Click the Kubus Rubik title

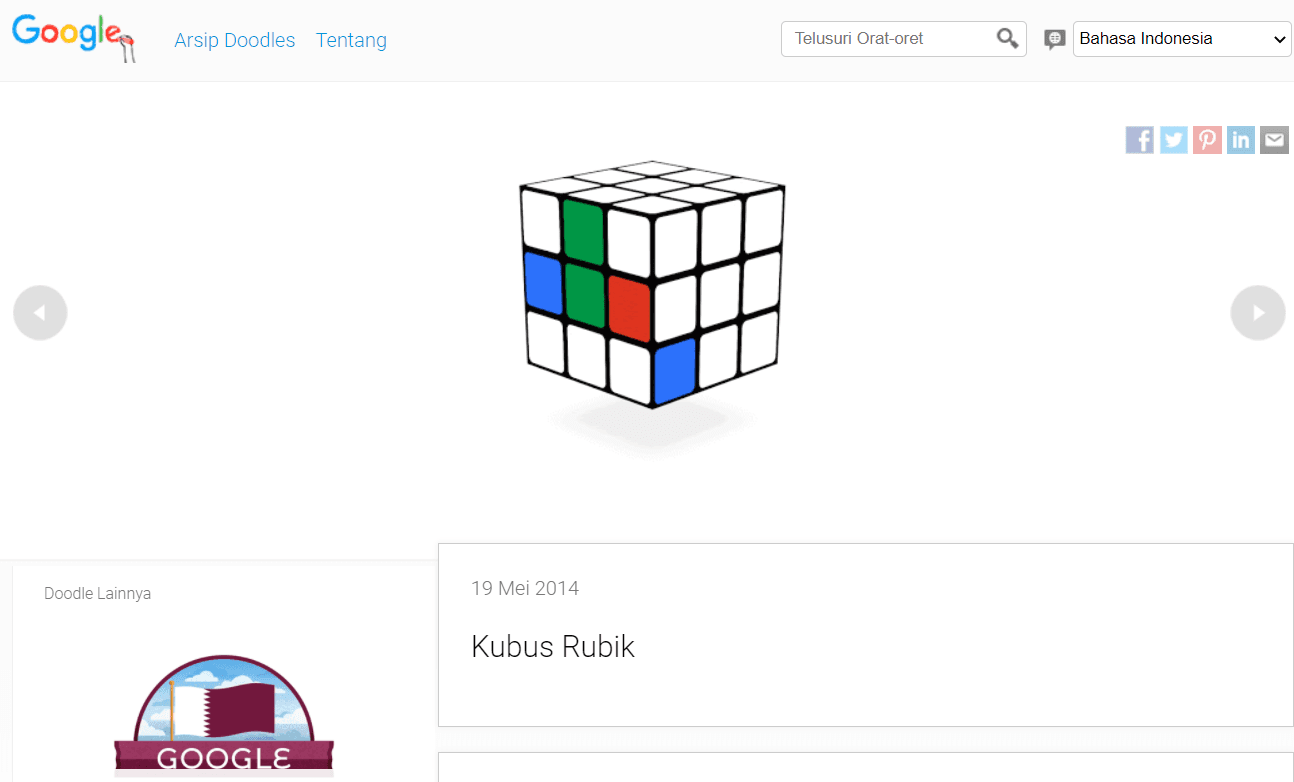(x=552, y=647)
